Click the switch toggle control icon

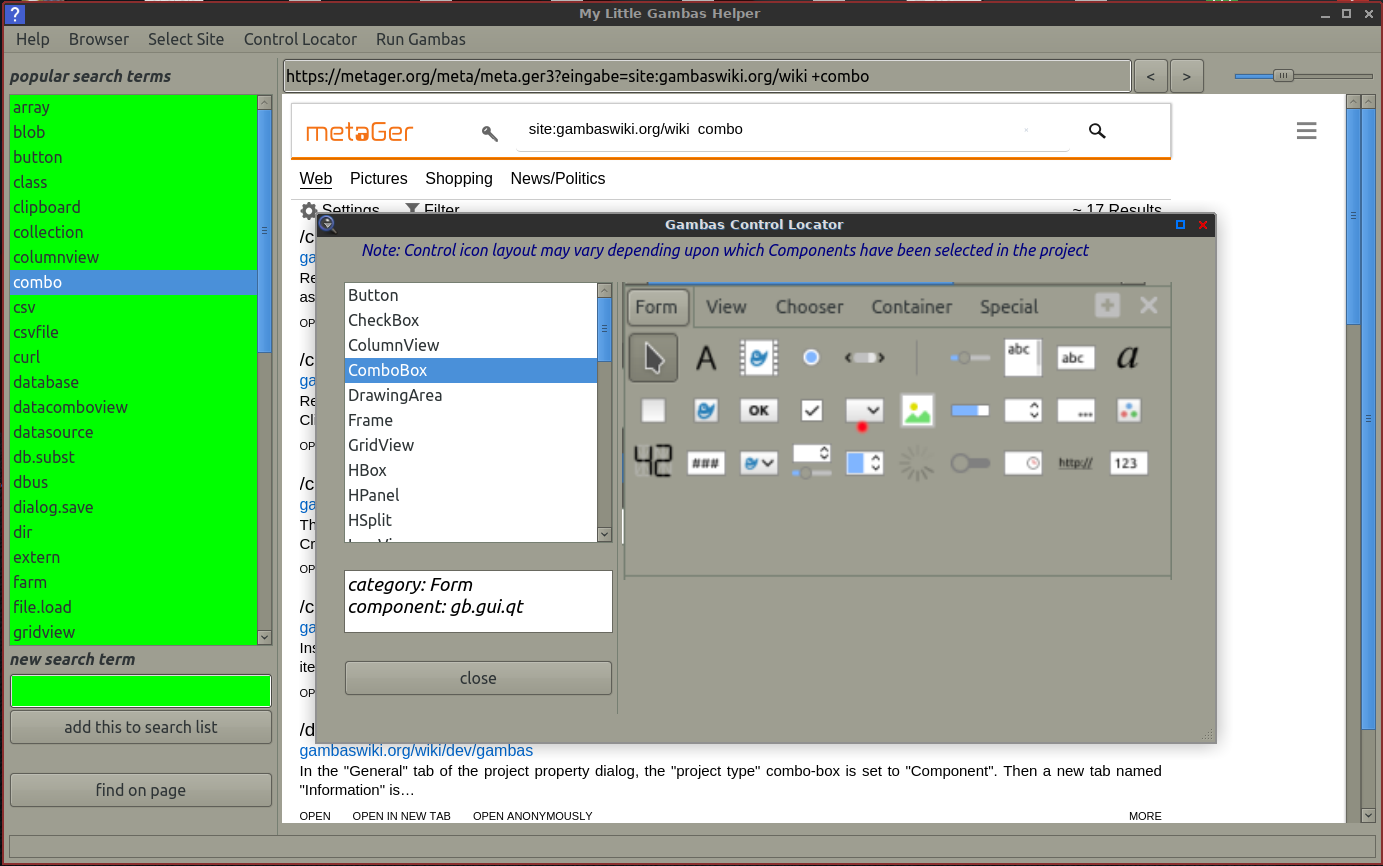click(969, 463)
